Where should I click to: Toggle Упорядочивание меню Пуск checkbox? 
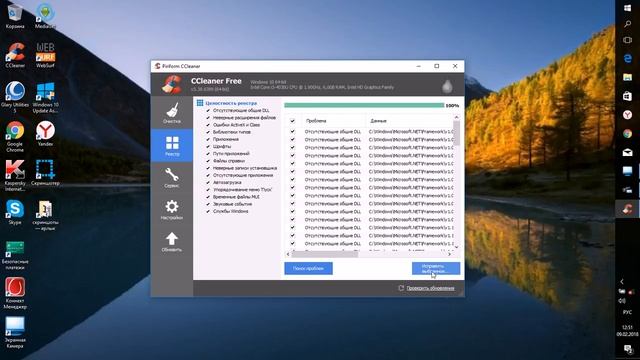click(x=208, y=189)
